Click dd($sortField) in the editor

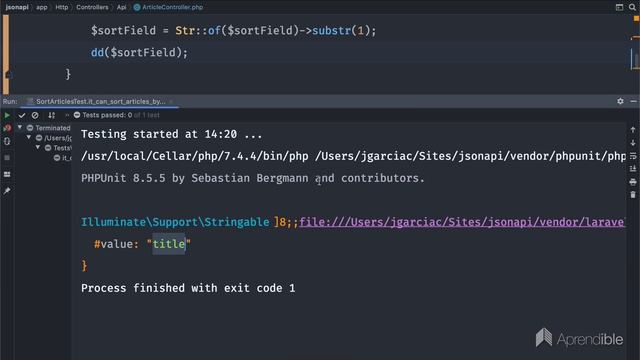(x=139, y=53)
